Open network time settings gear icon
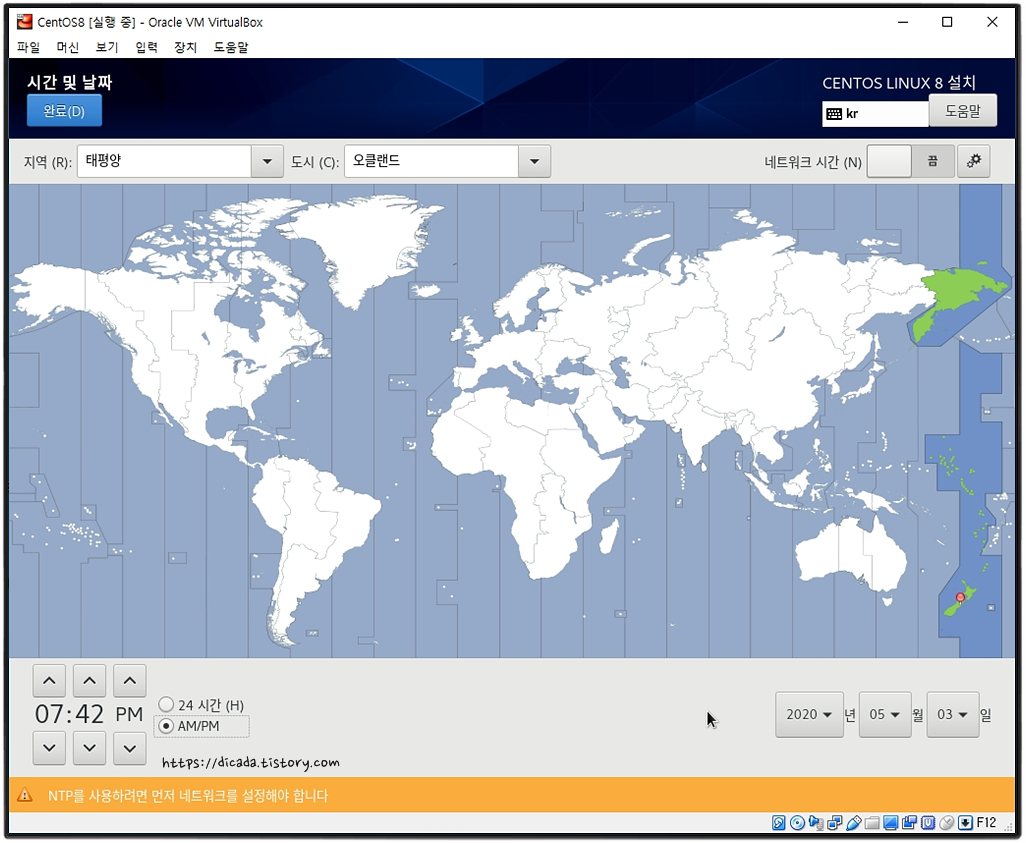Viewport: 1026px width, 843px height. click(973, 161)
